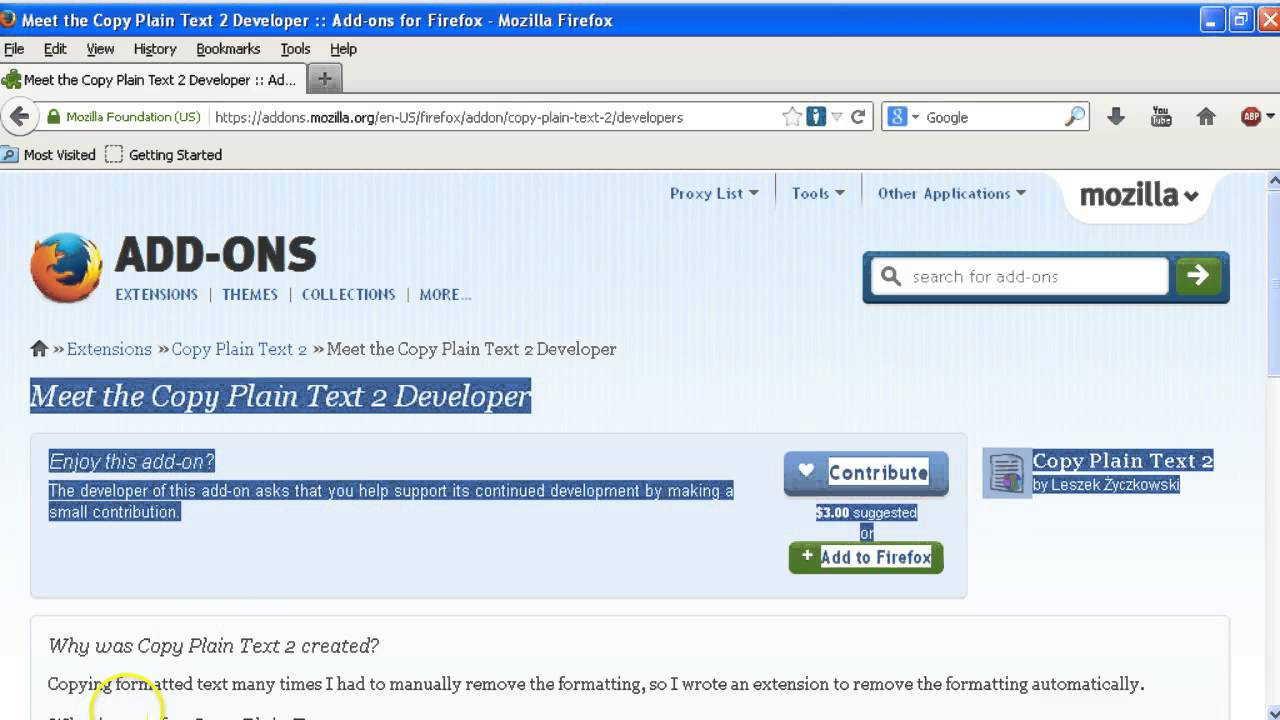Click the Most Visited bookmark icon

pyautogui.click(x=10, y=154)
